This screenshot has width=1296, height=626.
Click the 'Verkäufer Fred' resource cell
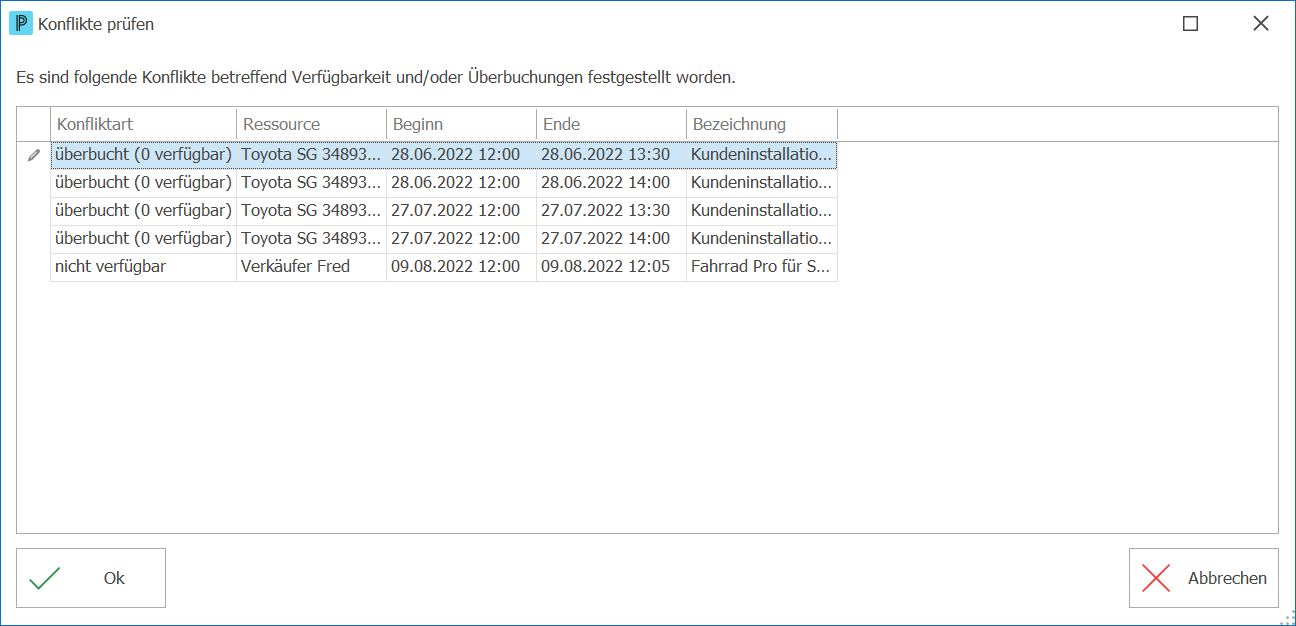pos(312,267)
